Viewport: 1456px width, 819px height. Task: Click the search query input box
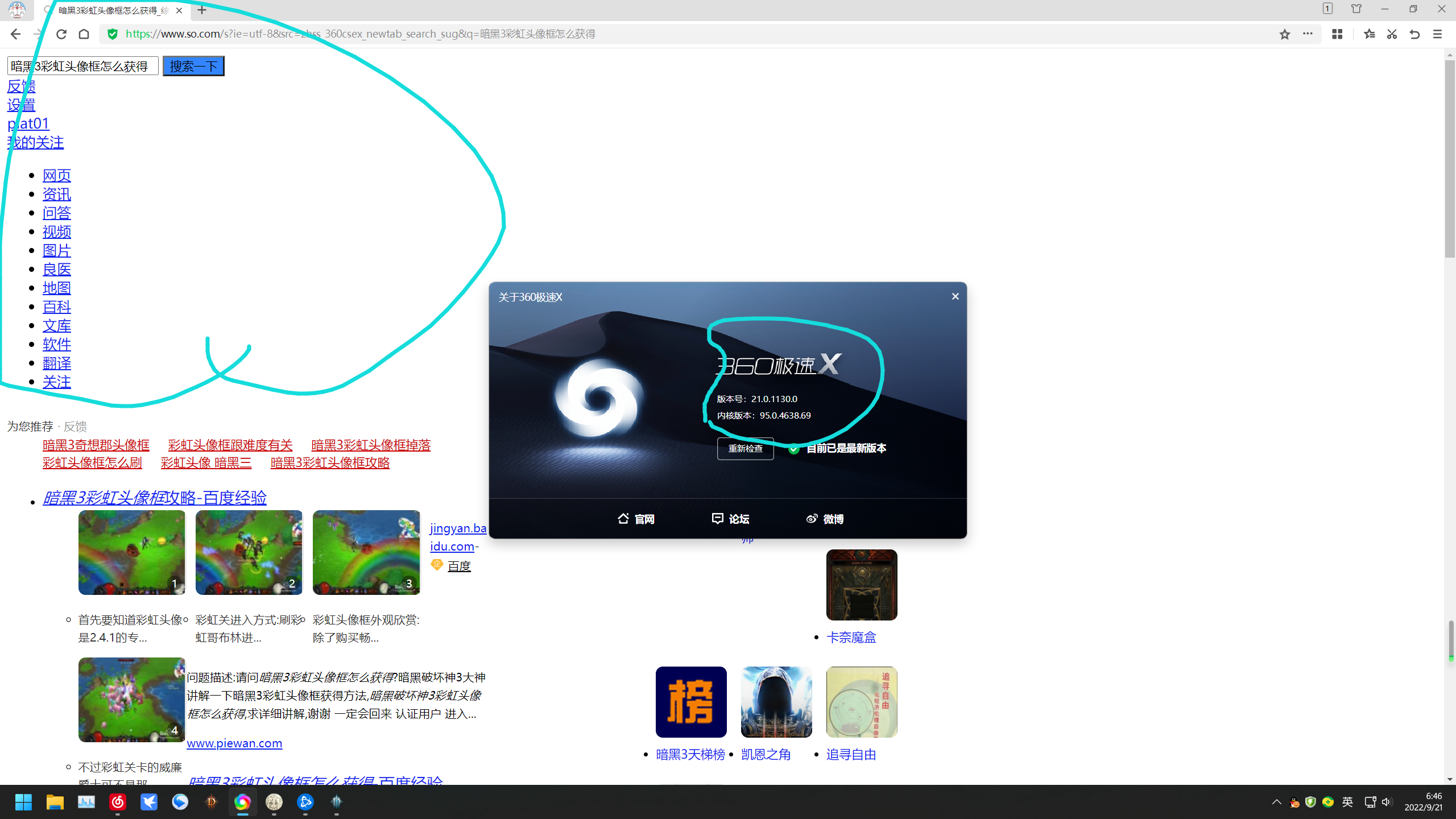(x=82, y=66)
